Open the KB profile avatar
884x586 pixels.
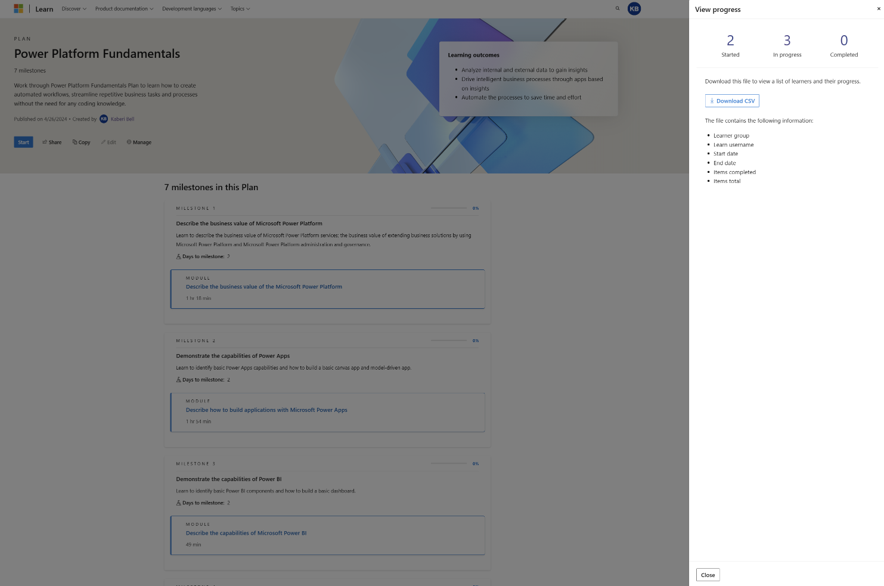633,8
